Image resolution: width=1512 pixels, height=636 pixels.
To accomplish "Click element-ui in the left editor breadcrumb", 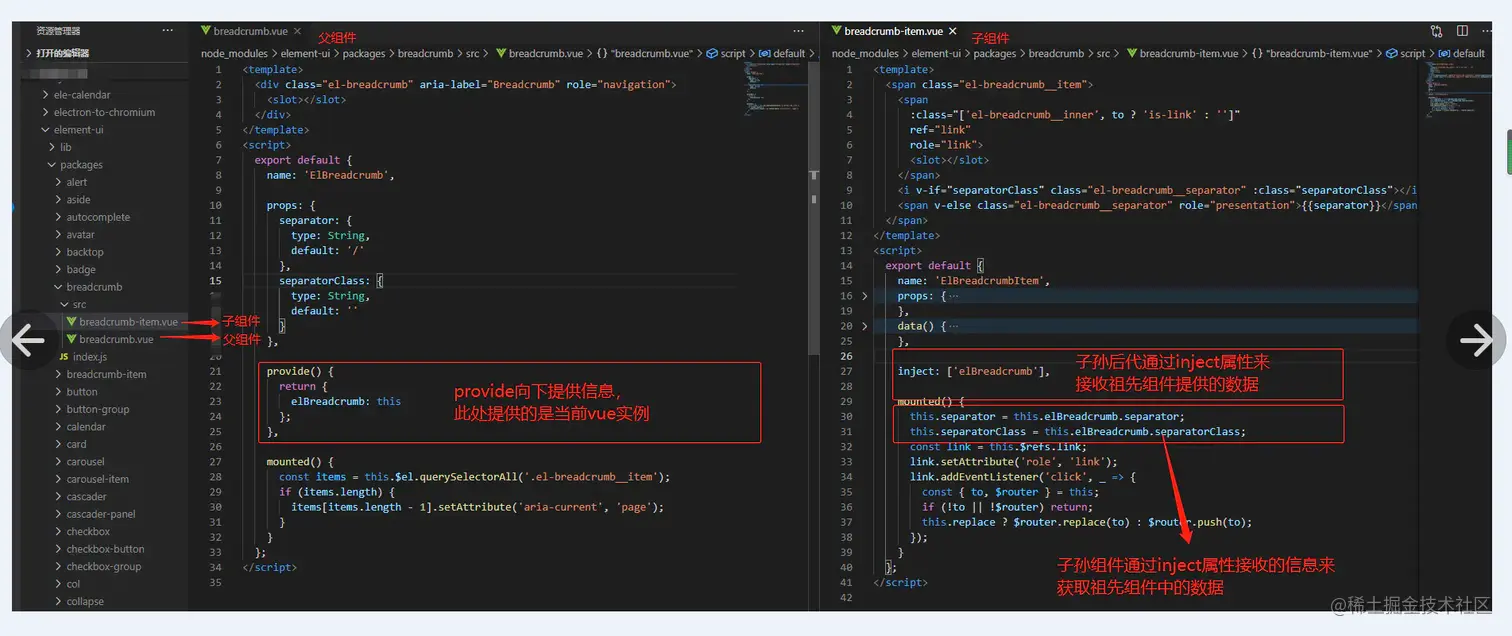I will tap(306, 54).
